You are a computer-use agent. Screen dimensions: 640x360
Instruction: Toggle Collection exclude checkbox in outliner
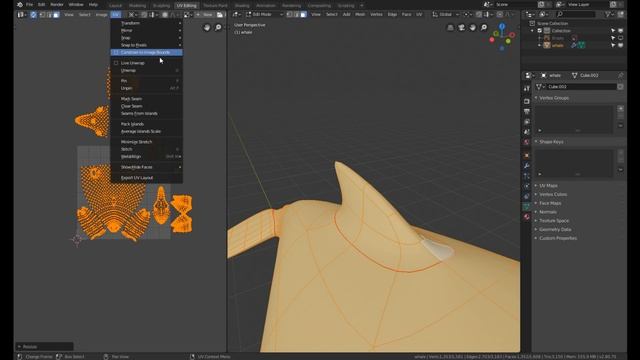540,31
